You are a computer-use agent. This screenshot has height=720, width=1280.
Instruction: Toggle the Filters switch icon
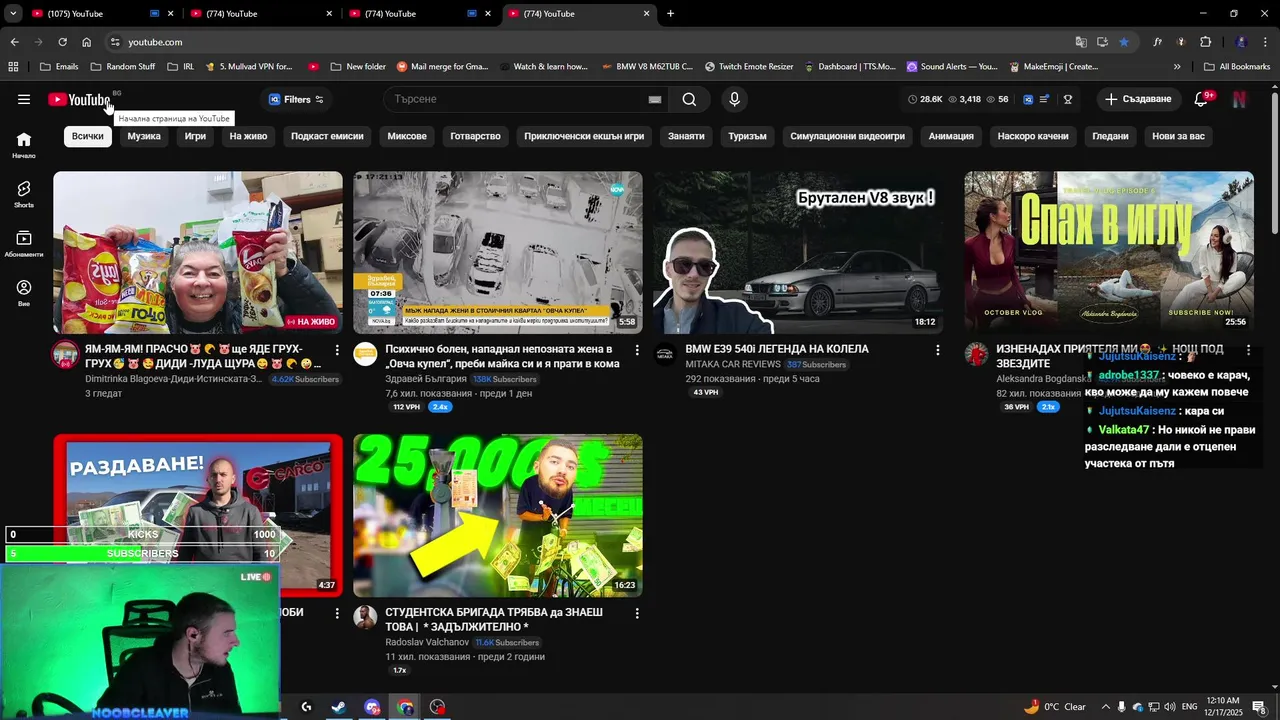click(319, 99)
